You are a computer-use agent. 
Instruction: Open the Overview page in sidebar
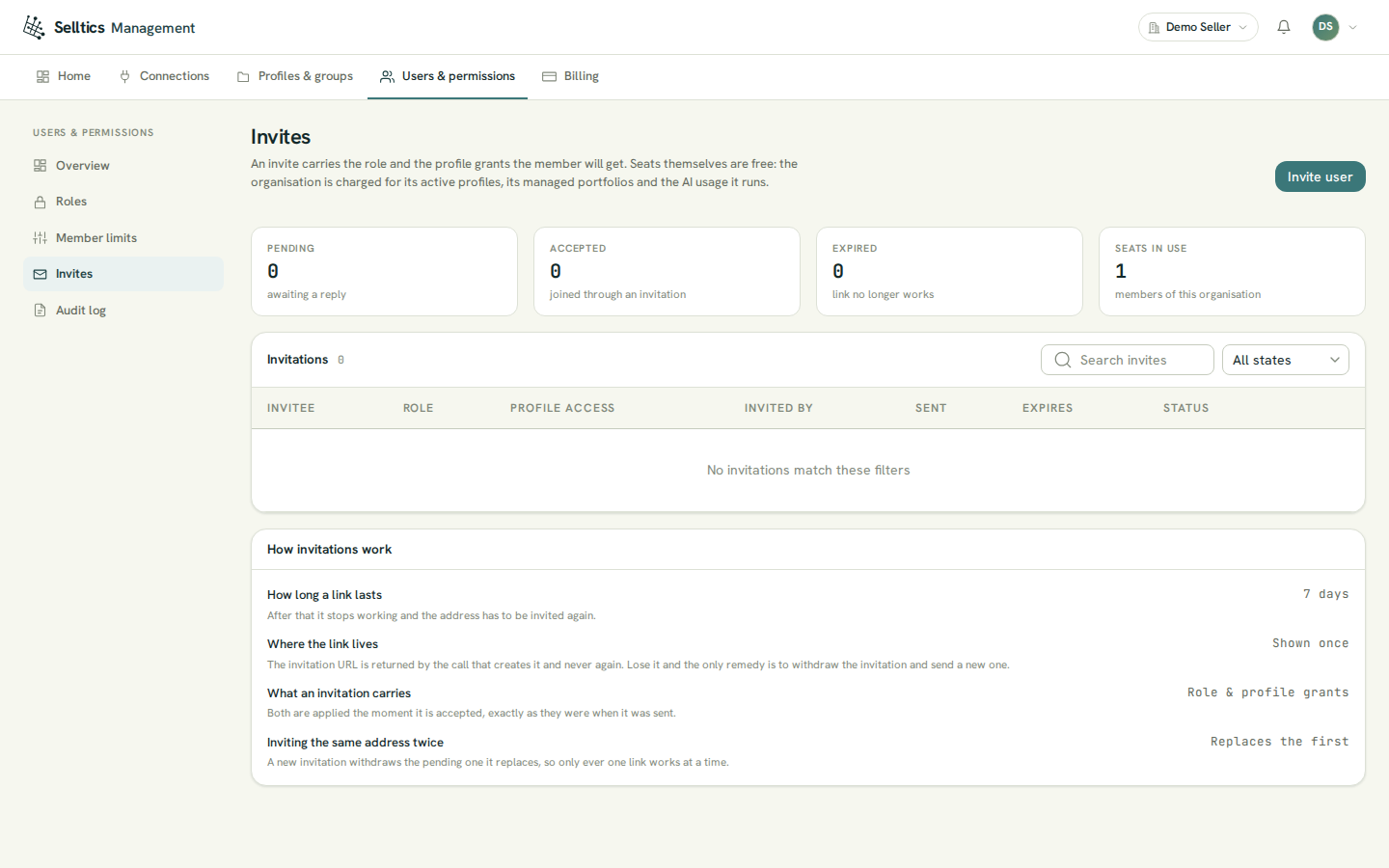coord(123,166)
